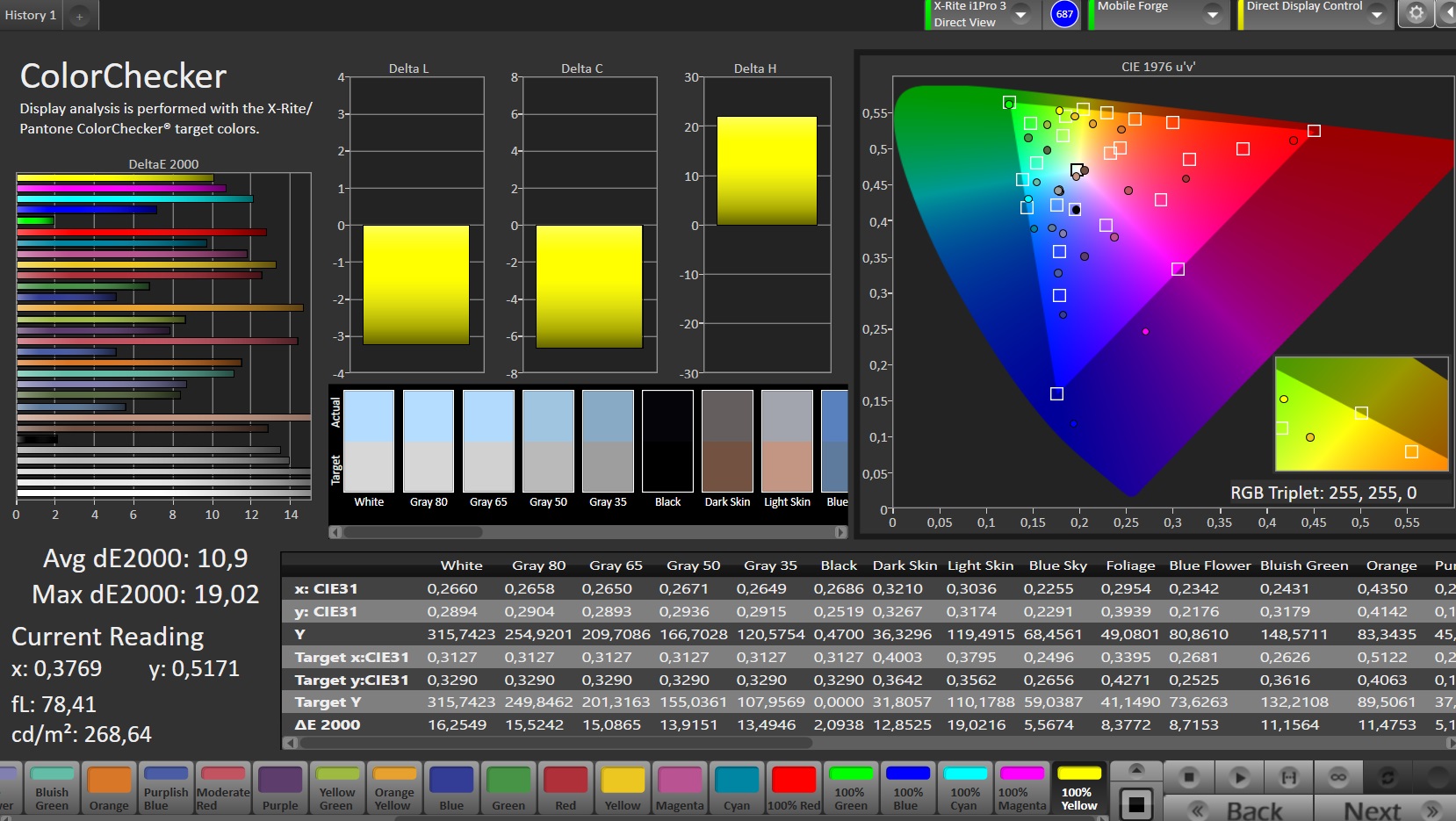Toggle the continuous read infinity icon
Image resolution: width=1456 pixels, height=821 pixels.
click(1337, 777)
